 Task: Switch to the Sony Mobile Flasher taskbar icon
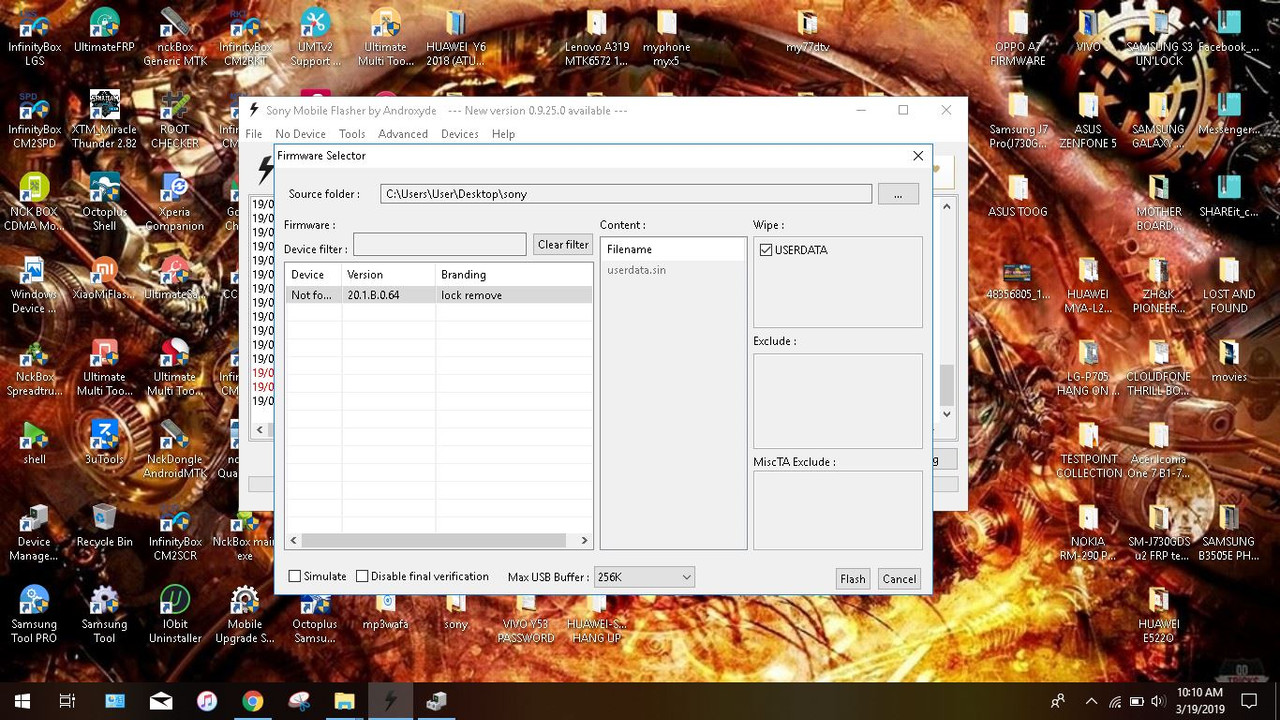(390, 701)
